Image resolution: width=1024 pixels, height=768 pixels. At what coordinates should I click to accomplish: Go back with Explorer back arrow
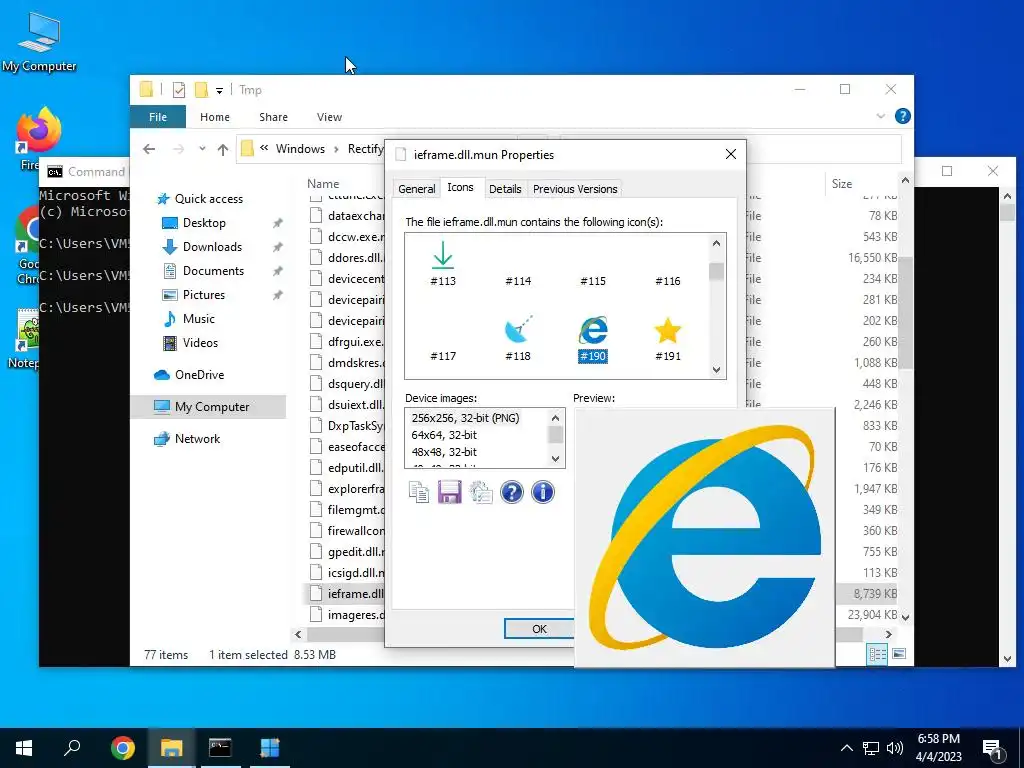click(149, 149)
